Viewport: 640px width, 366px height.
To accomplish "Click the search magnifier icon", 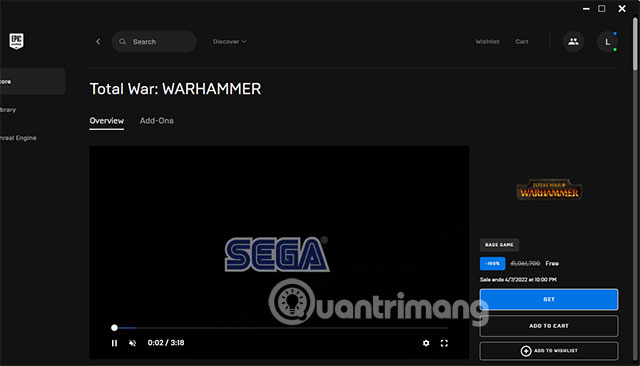I will (x=122, y=42).
